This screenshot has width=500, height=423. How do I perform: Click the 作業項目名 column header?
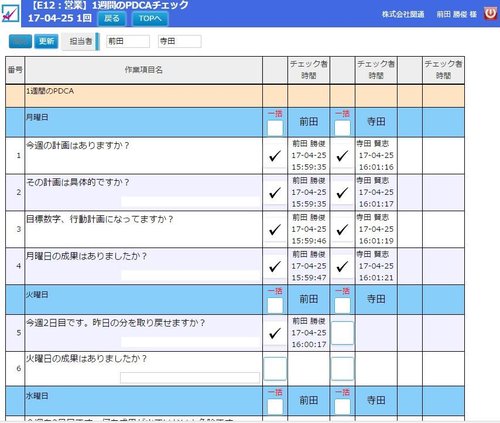click(x=144, y=70)
